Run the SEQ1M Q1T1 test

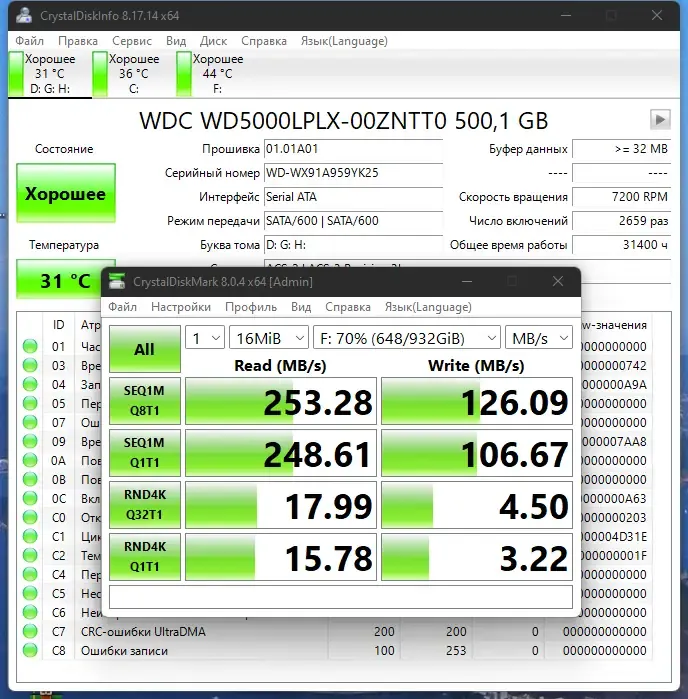coord(144,453)
